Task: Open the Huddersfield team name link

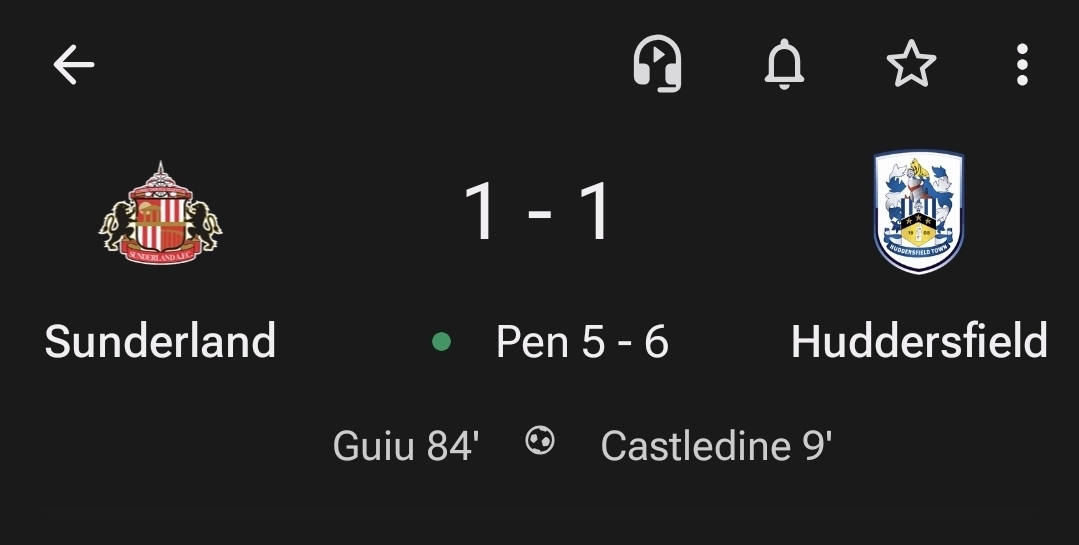Action: pyautogui.click(x=919, y=342)
